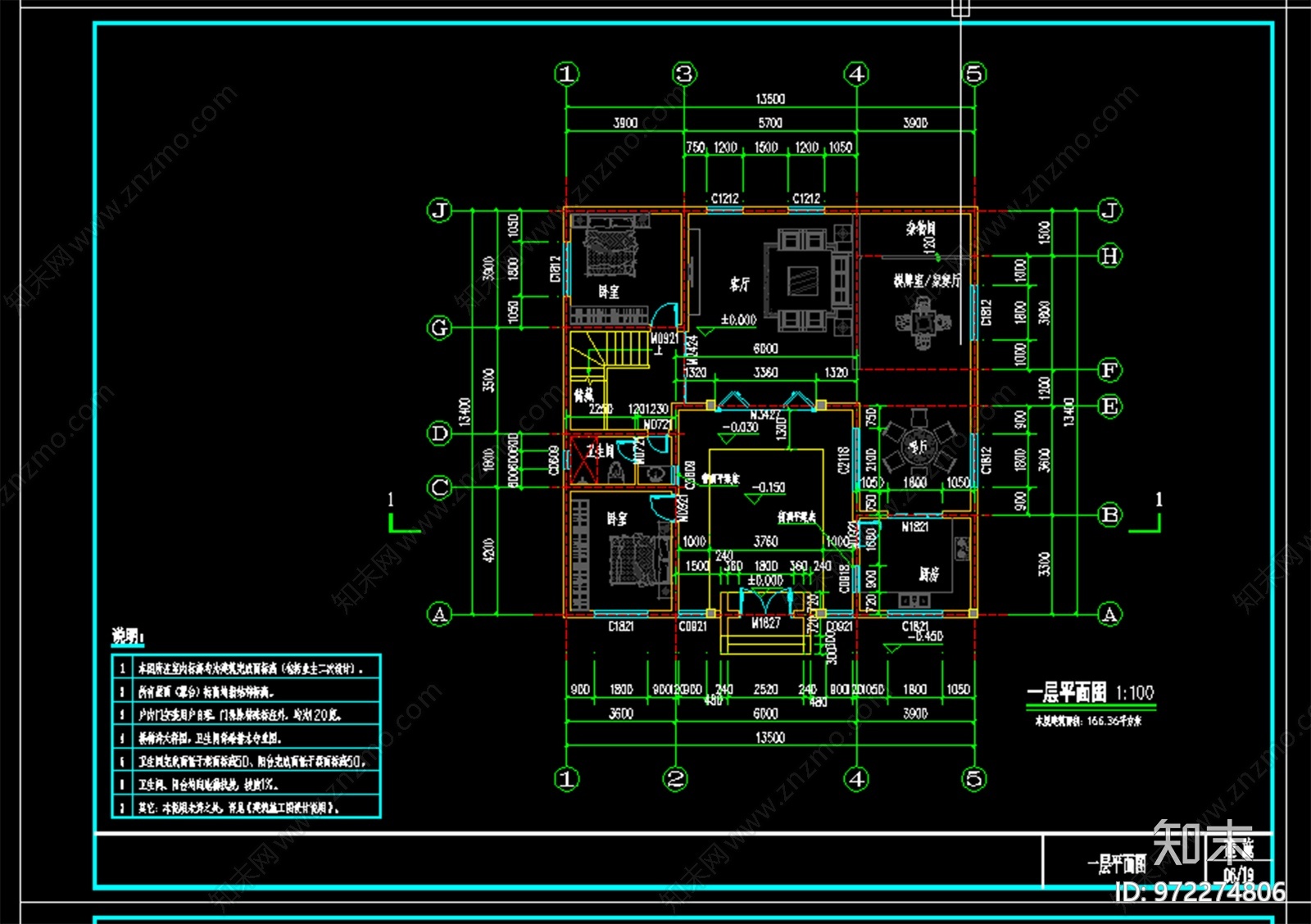Select the notes row mentioning 1% slope
1311x924 pixels.
246,784
